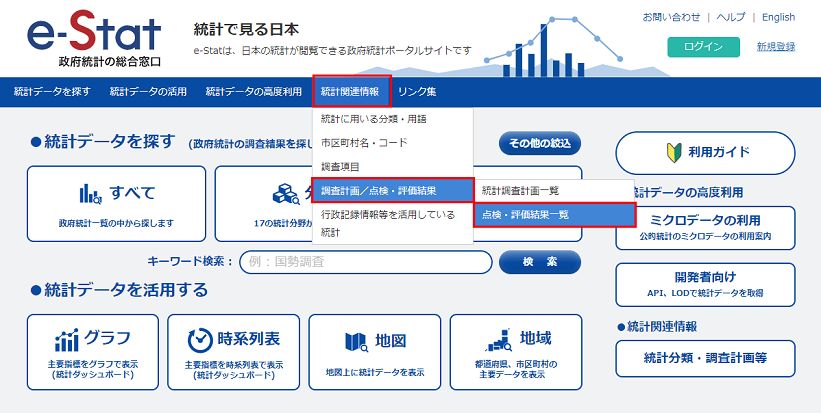Open 利用ガイド with beginner mark icon
This screenshot has height=413, width=821.
pyautogui.click(x=705, y=152)
